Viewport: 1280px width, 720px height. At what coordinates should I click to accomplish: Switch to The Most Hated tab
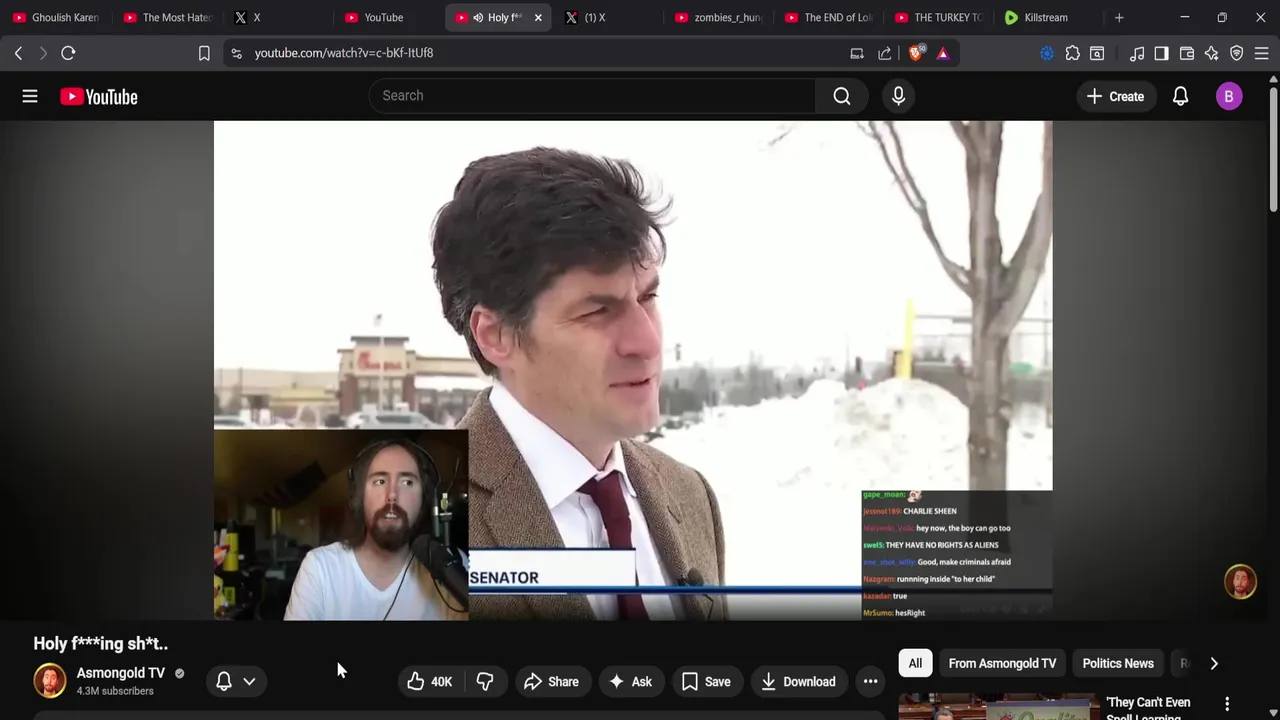pos(167,17)
